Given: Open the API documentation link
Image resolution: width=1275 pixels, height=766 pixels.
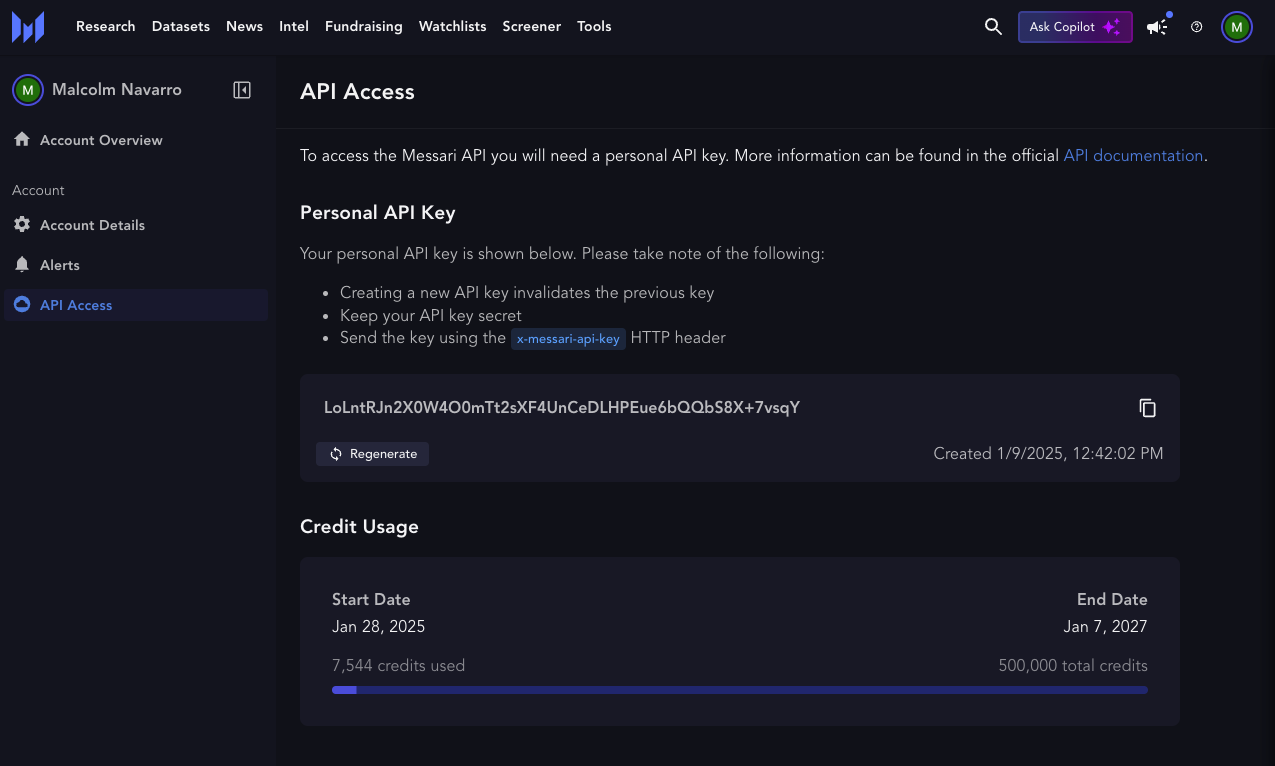Looking at the screenshot, I should (x=1133, y=156).
